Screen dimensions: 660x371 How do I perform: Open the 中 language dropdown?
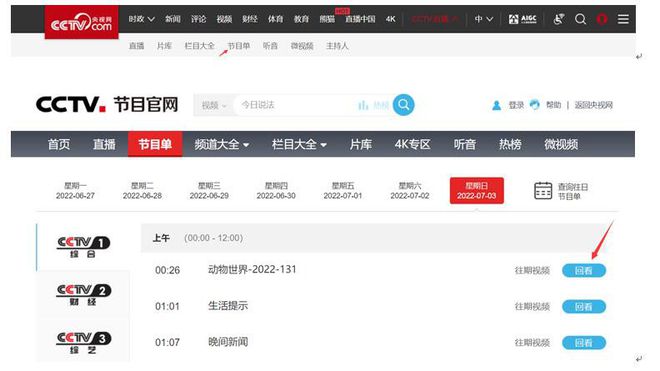pyautogui.click(x=484, y=19)
